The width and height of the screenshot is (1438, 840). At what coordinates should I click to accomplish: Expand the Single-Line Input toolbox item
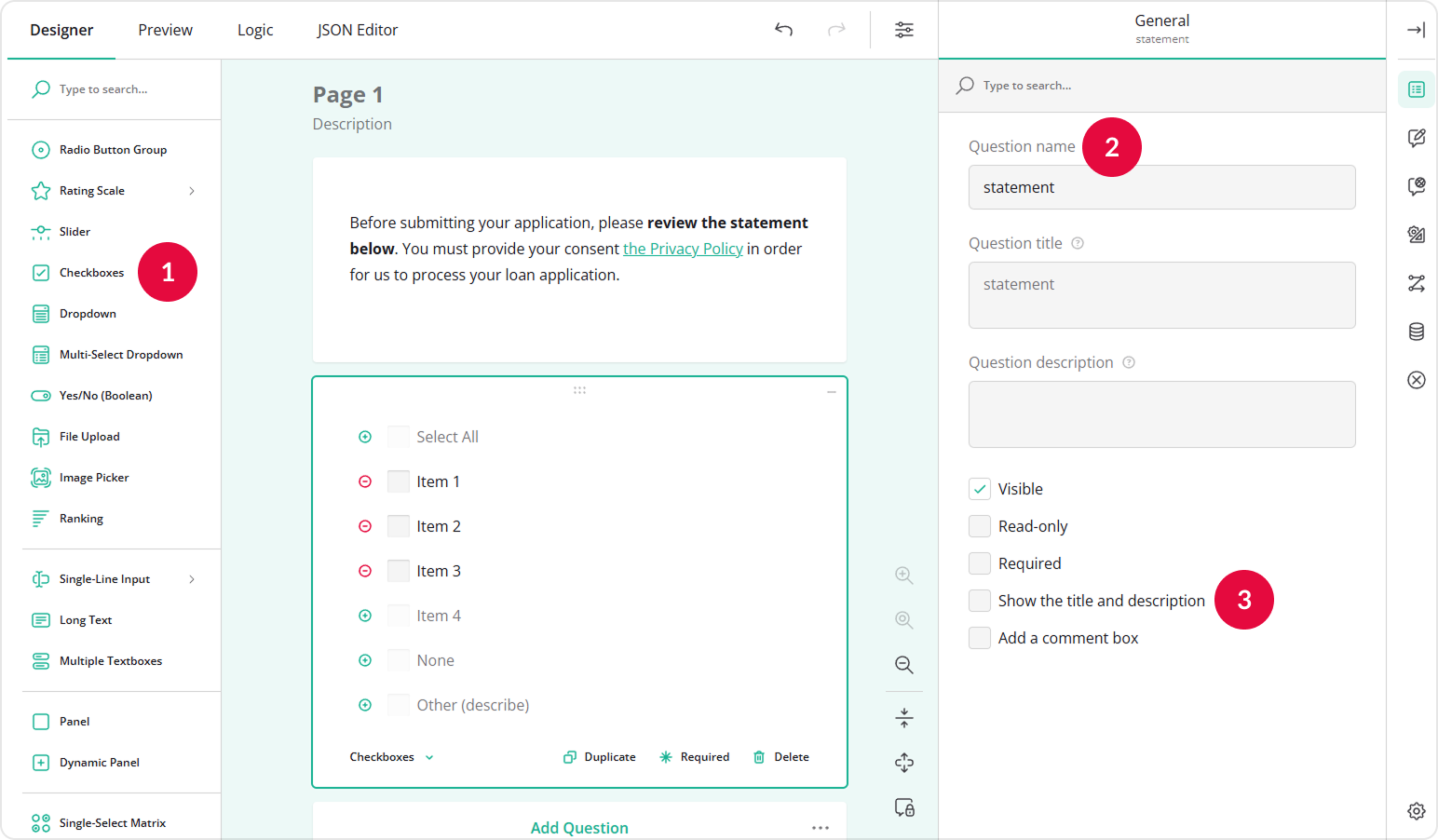pyautogui.click(x=191, y=578)
